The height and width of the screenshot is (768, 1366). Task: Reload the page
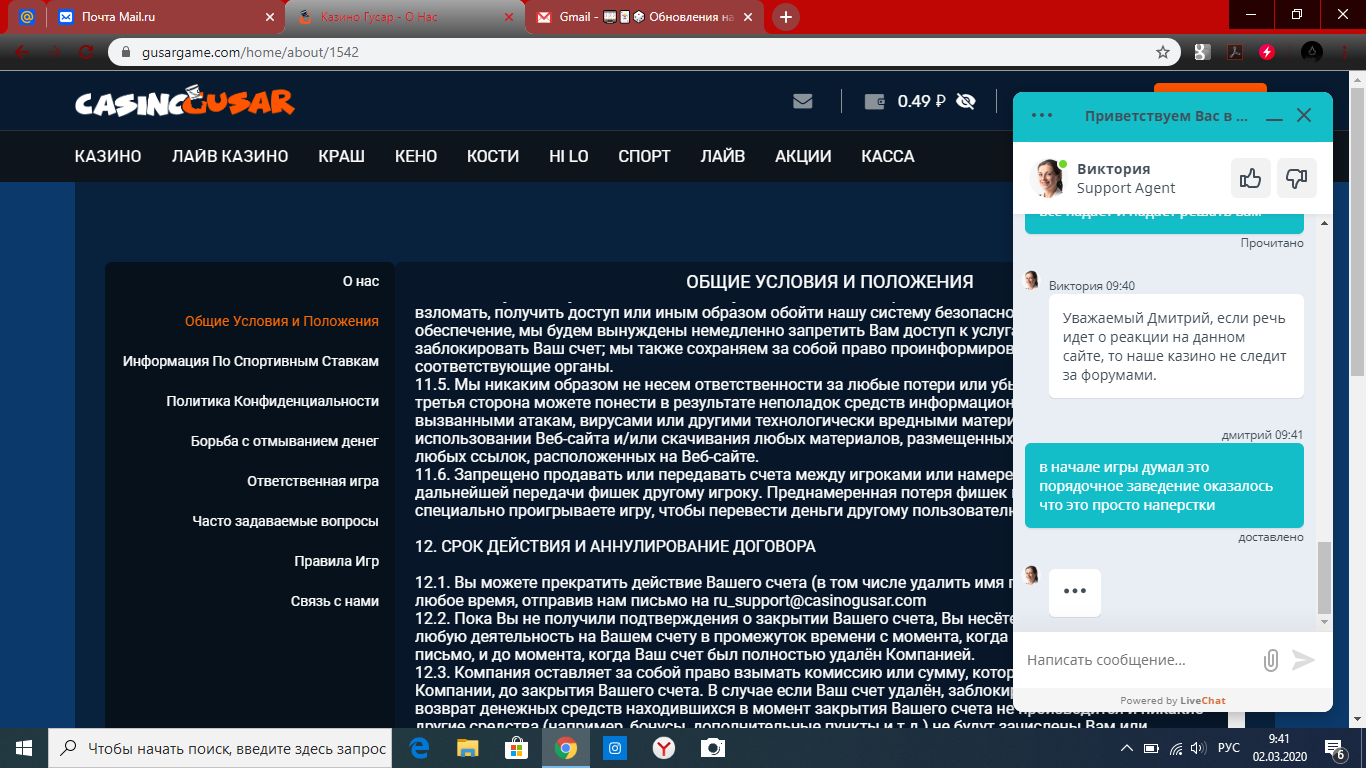(x=87, y=52)
